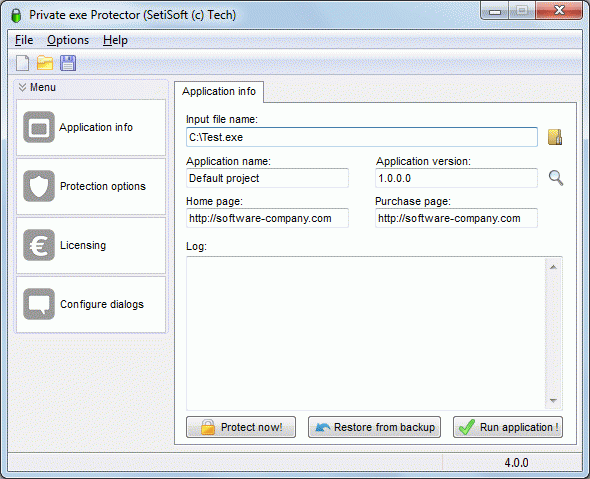The image size is (590, 479).
Task: Save the project with the floppy disk icon
Action: [68, 63]
